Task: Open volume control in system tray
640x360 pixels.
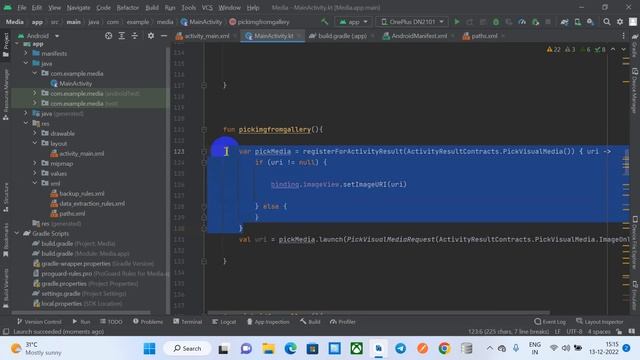Action: [566, 348]
